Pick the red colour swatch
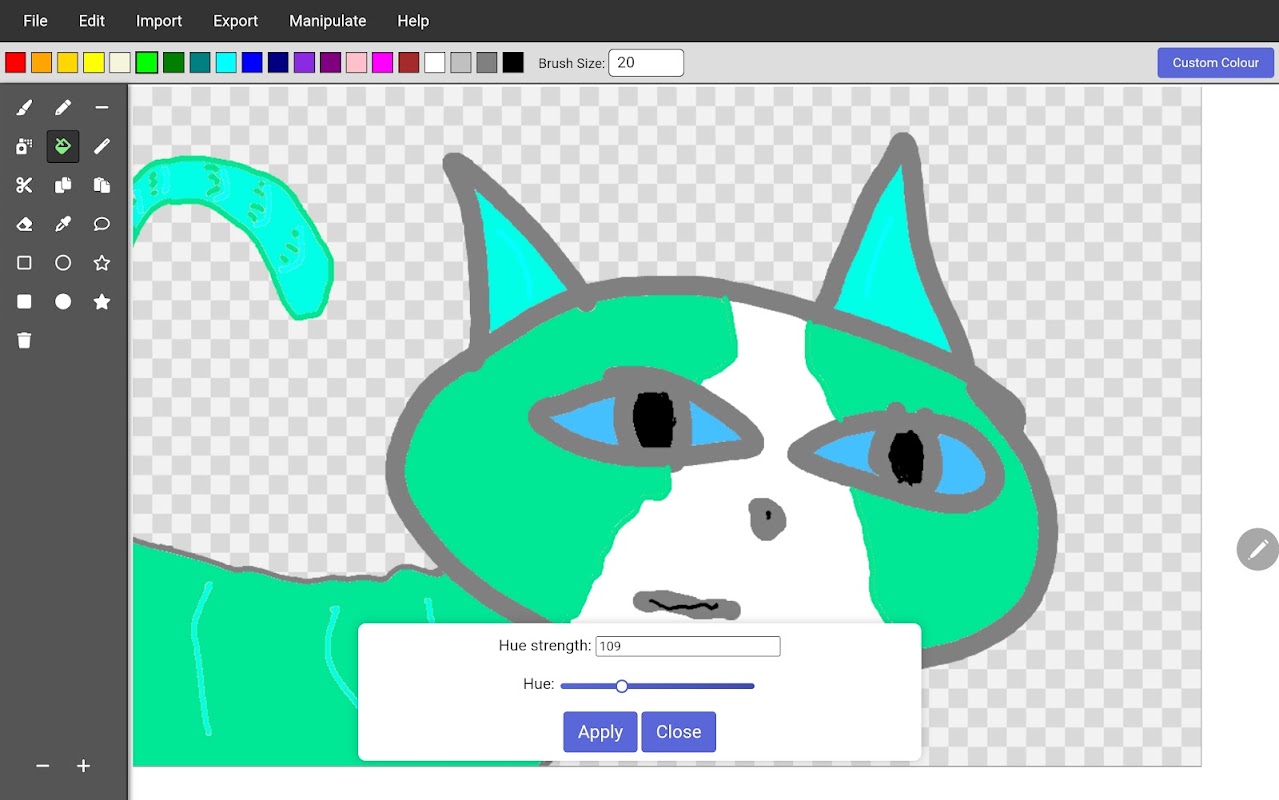 click(15, 63)
